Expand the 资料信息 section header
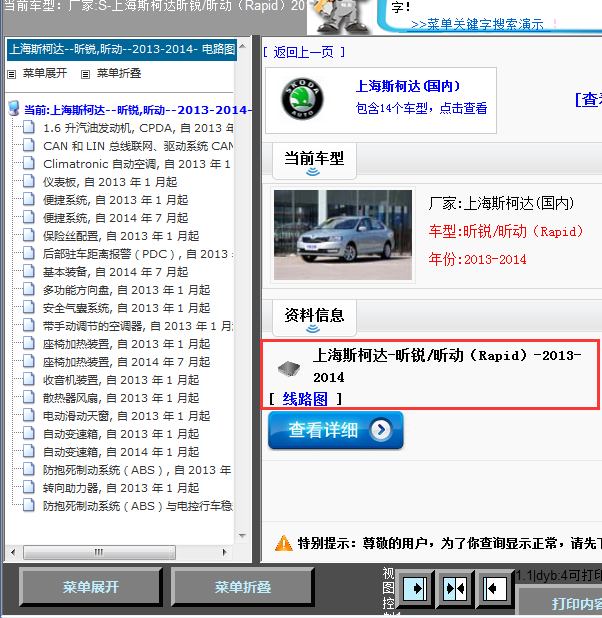This screenshot has width=602, height=618. coord(314,318)
